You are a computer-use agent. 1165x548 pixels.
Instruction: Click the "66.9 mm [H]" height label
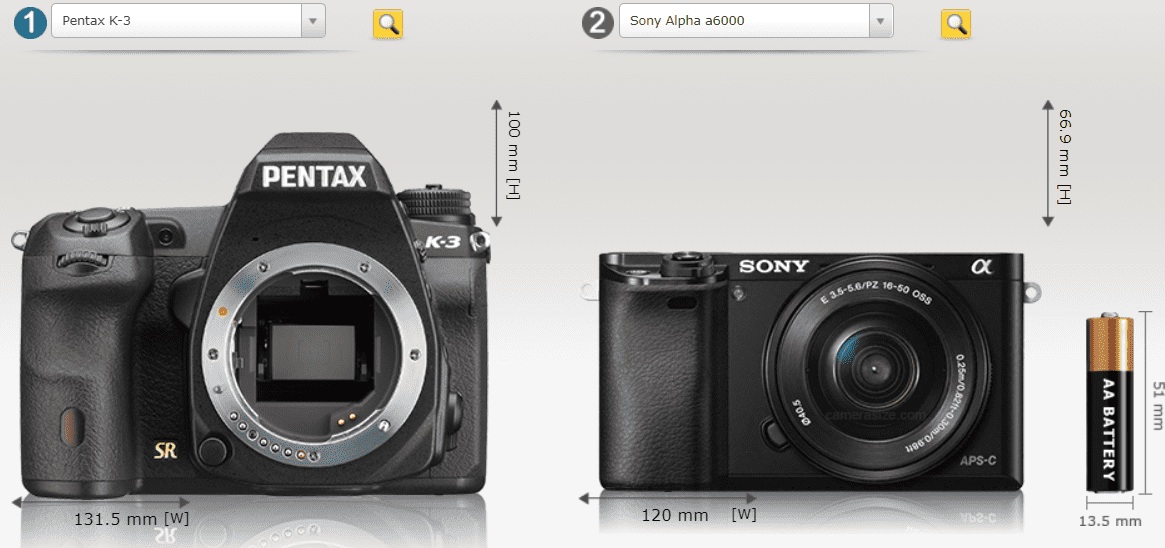point(1065,157)
